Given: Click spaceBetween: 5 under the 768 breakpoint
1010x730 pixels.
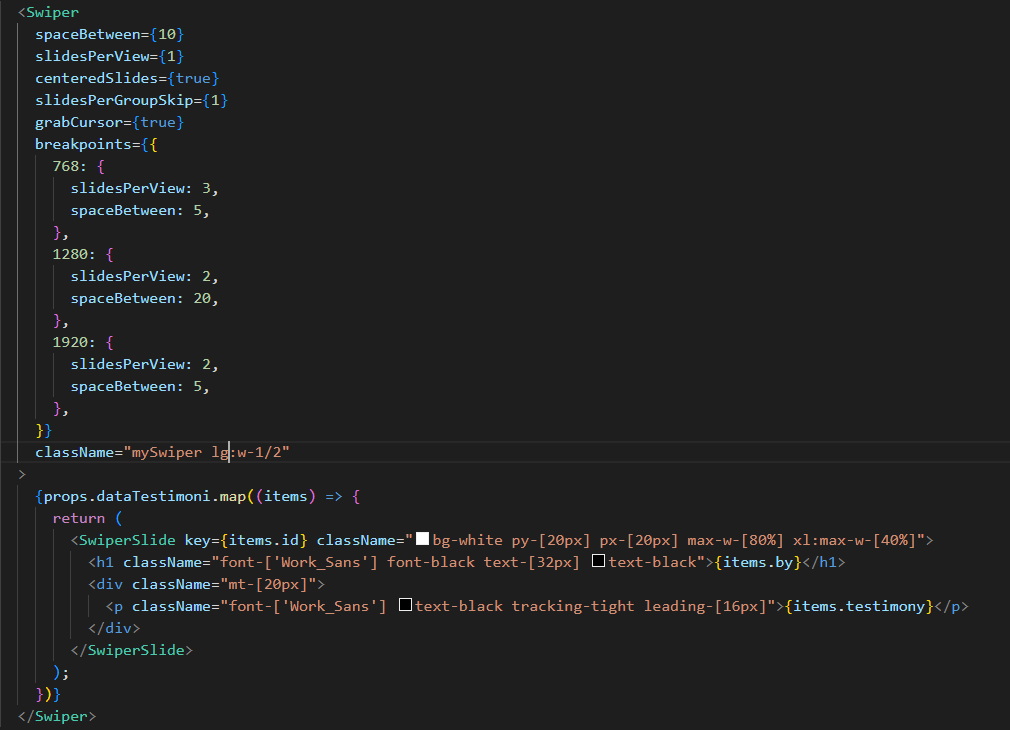Looking at the screenshot, I should pos(140,210).
